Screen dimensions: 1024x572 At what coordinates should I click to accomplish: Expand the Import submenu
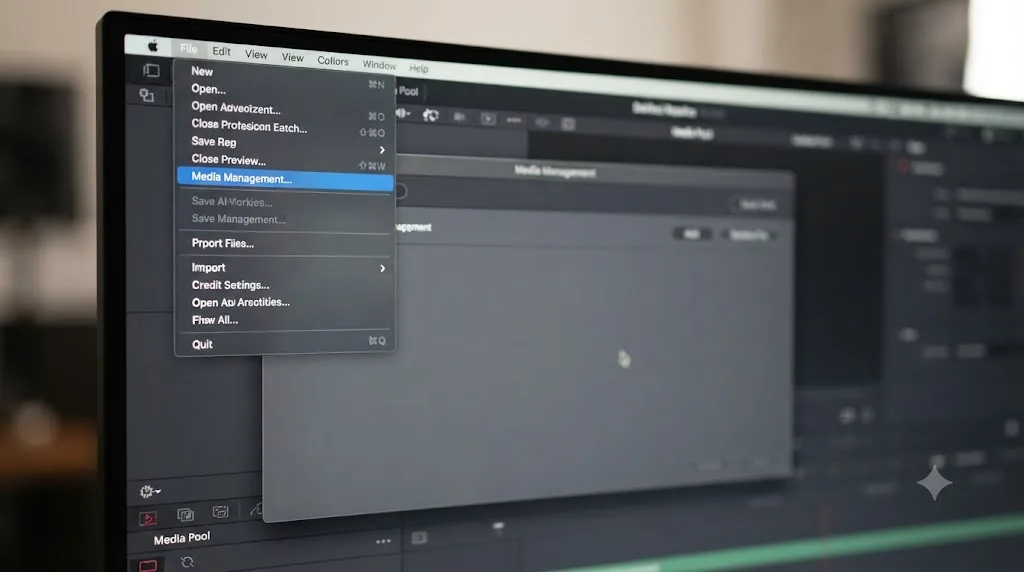[x=285, y=268]
